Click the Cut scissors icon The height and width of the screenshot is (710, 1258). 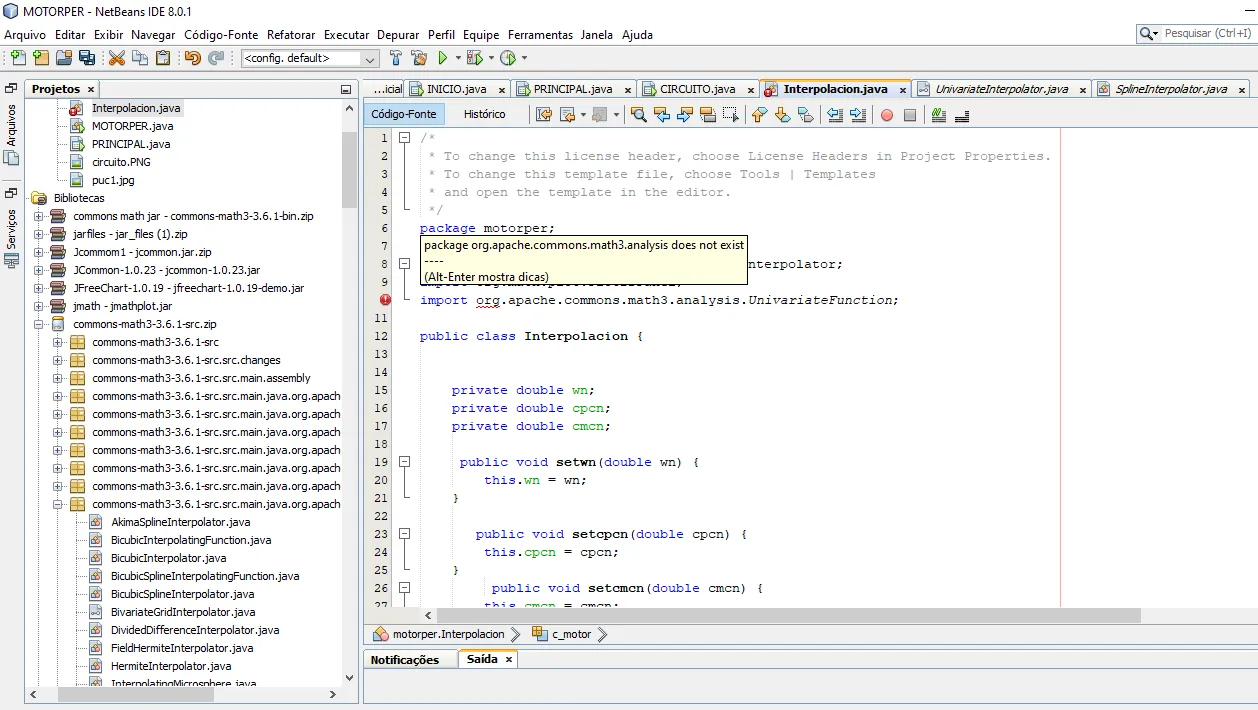(x=116, y=58)
